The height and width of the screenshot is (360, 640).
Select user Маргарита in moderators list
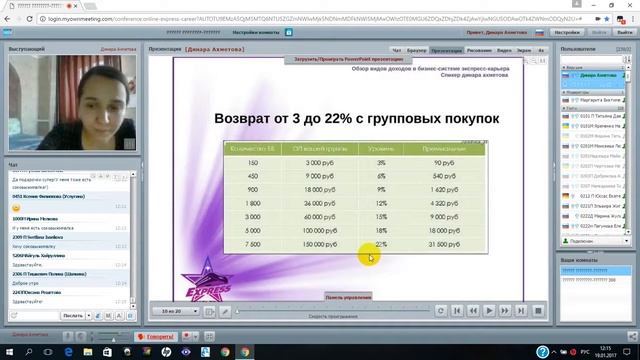(x=593, y=100)
